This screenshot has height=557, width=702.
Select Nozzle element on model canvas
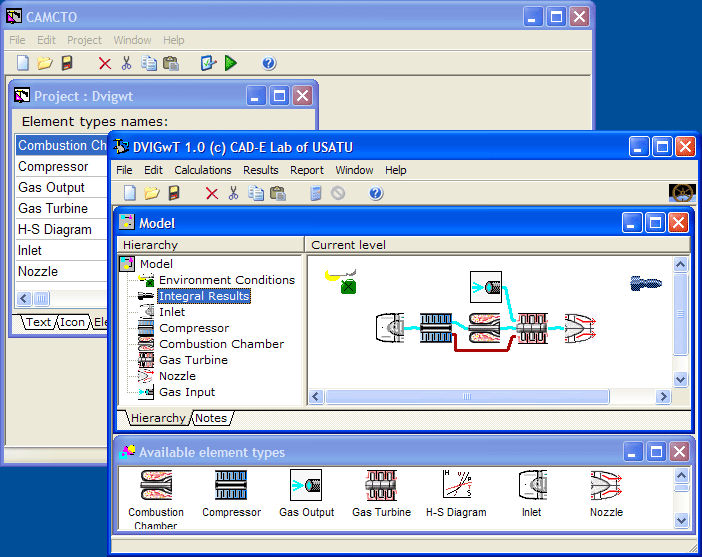580,328
